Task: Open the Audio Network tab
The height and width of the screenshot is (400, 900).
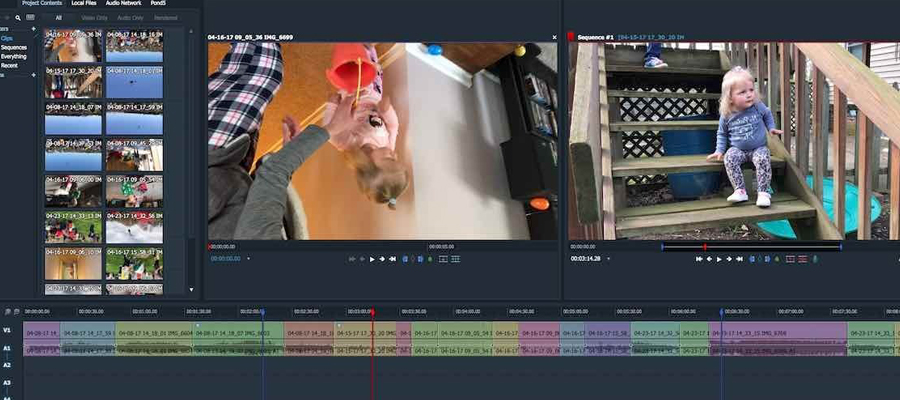Action: pos(123,4)
